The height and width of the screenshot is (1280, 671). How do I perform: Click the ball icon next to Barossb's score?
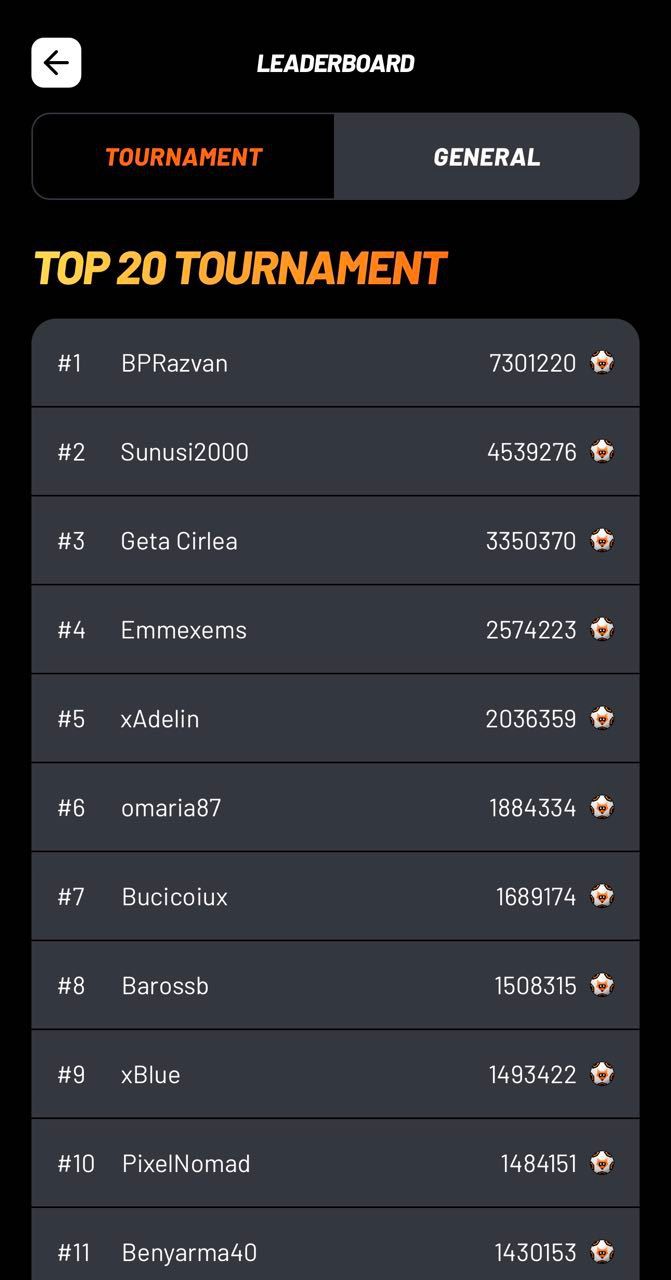[x=604, y=985]
